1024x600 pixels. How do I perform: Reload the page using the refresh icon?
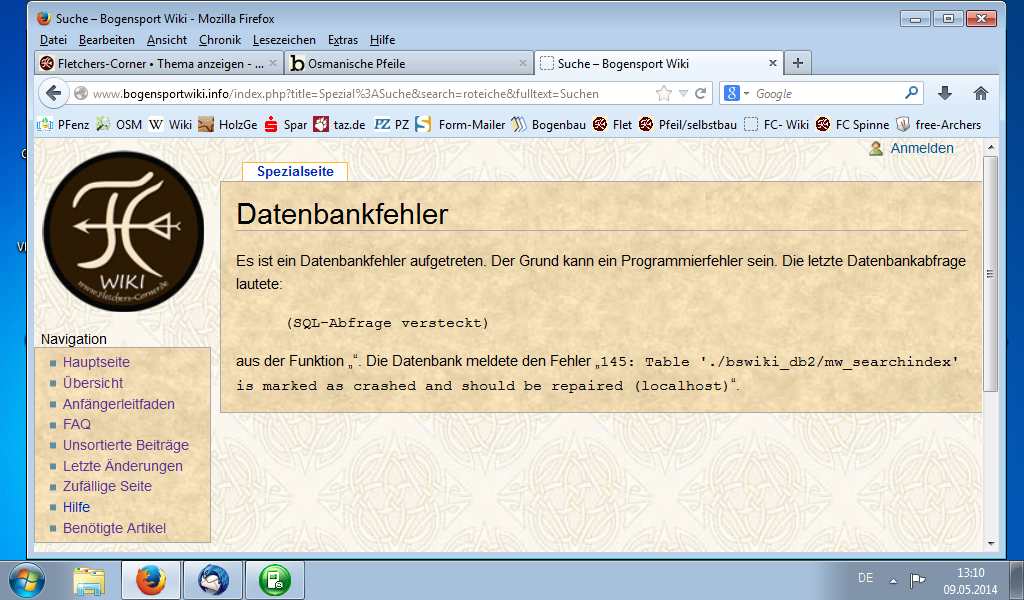pos(701,93)
